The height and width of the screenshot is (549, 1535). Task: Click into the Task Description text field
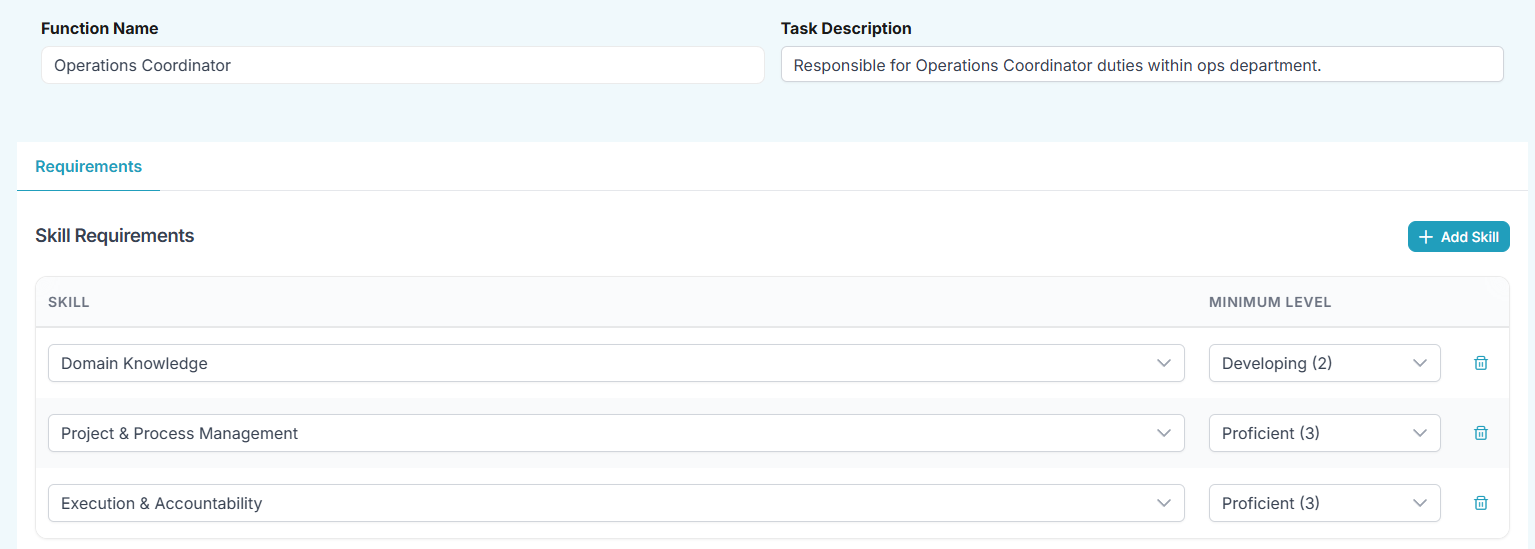pyautogui.click(x=1141, y=65)
